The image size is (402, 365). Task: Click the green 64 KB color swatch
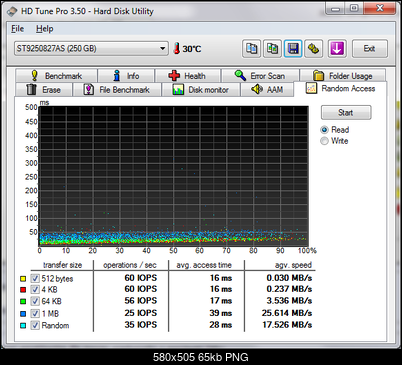pyautogui.click(x=23, y=301)
